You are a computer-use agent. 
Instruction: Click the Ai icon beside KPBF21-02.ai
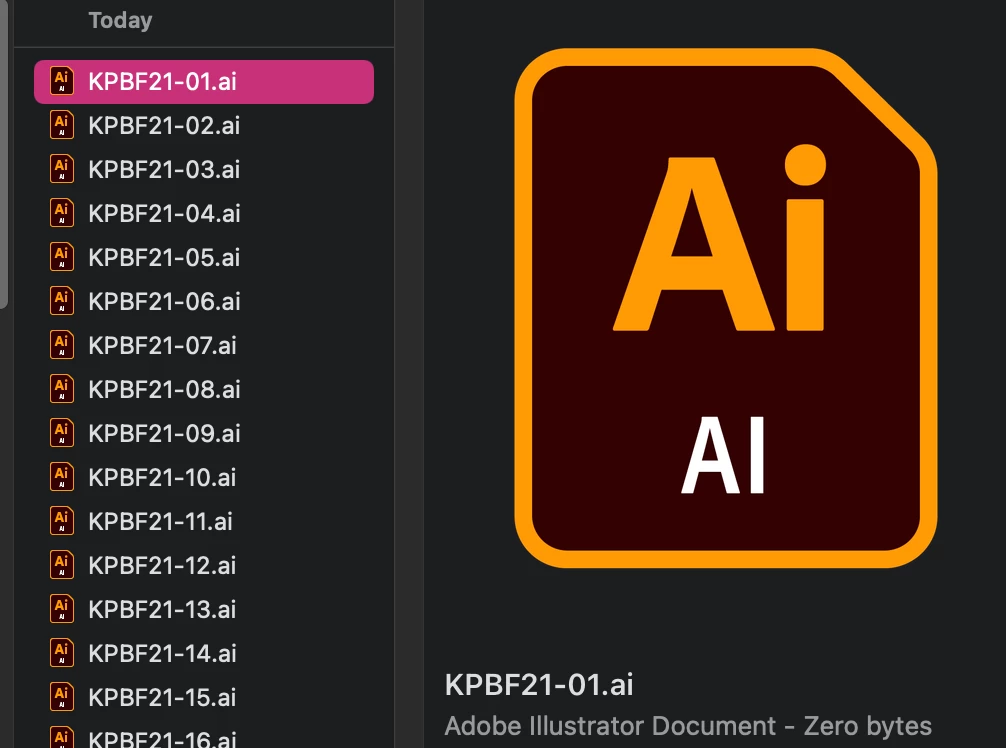[x=62, y=125]
